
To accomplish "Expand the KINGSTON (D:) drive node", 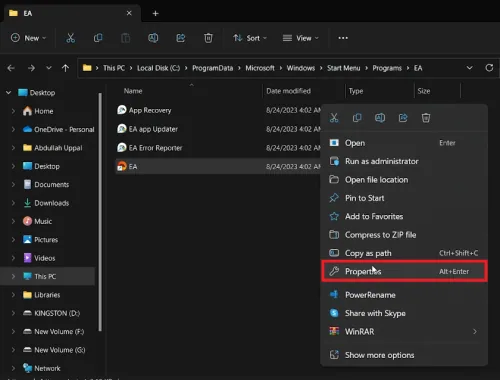I will click(x=13, y=313).
